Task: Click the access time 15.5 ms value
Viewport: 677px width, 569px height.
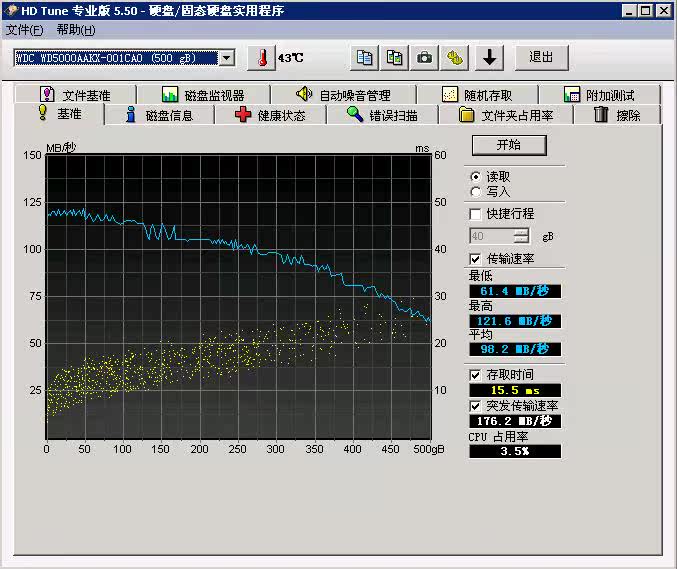Action: (x=515, y=390)
